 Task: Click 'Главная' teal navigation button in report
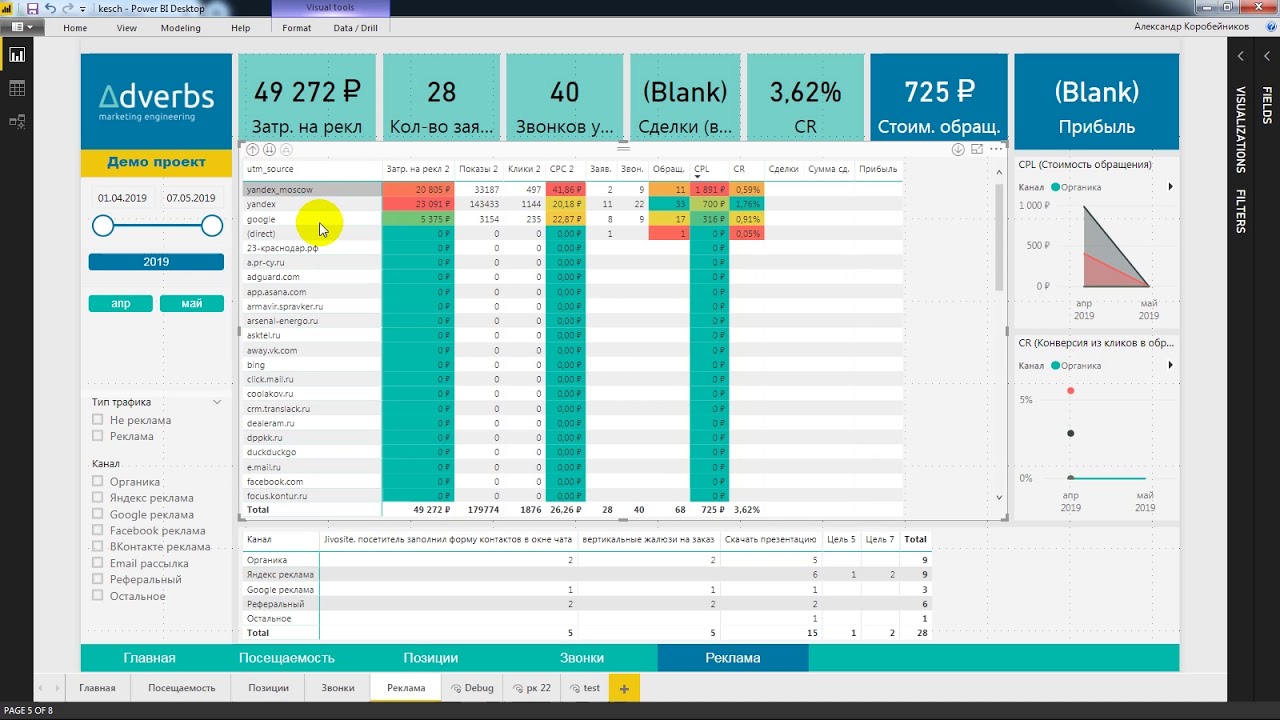point(150,658)
